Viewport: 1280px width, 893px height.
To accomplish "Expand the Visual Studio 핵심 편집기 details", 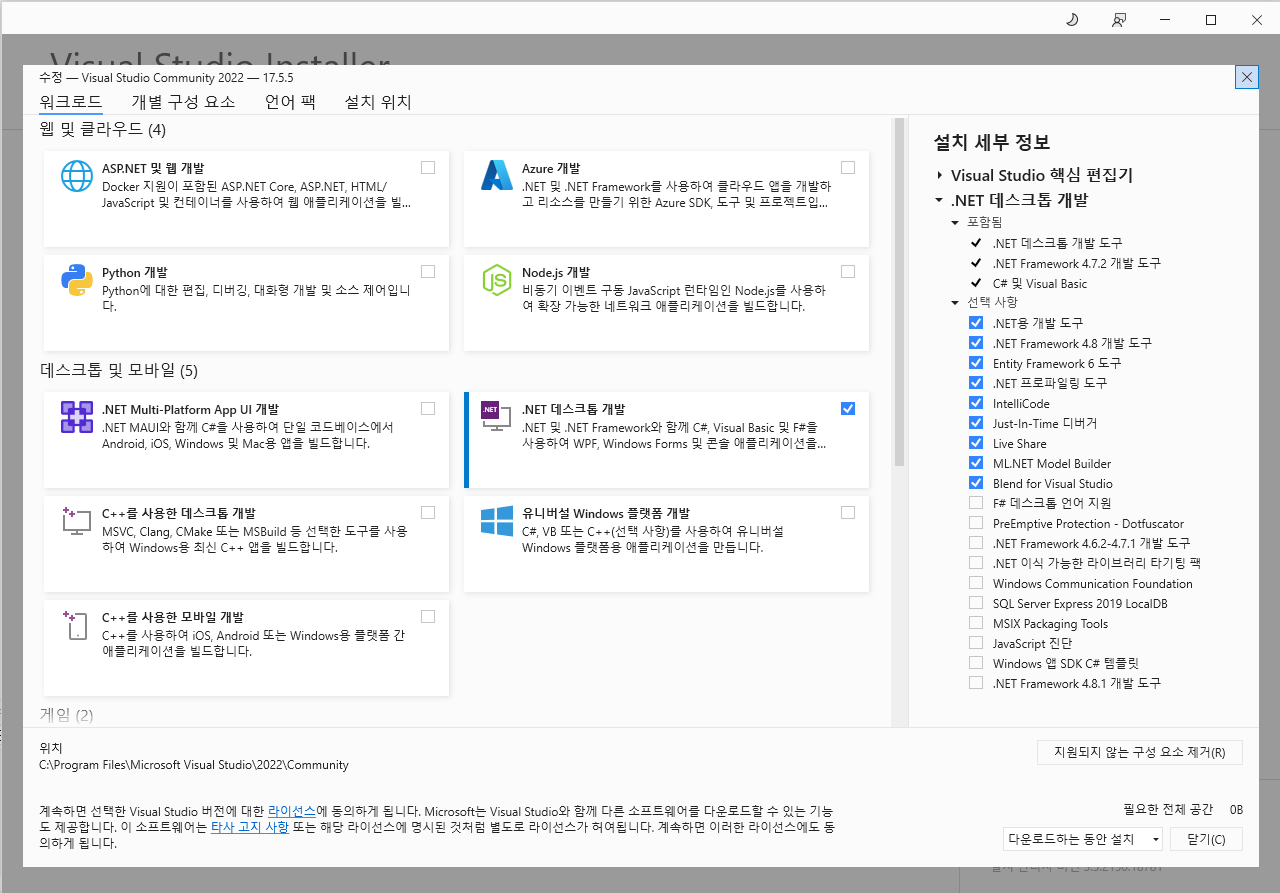I will (x=941, y=174).
